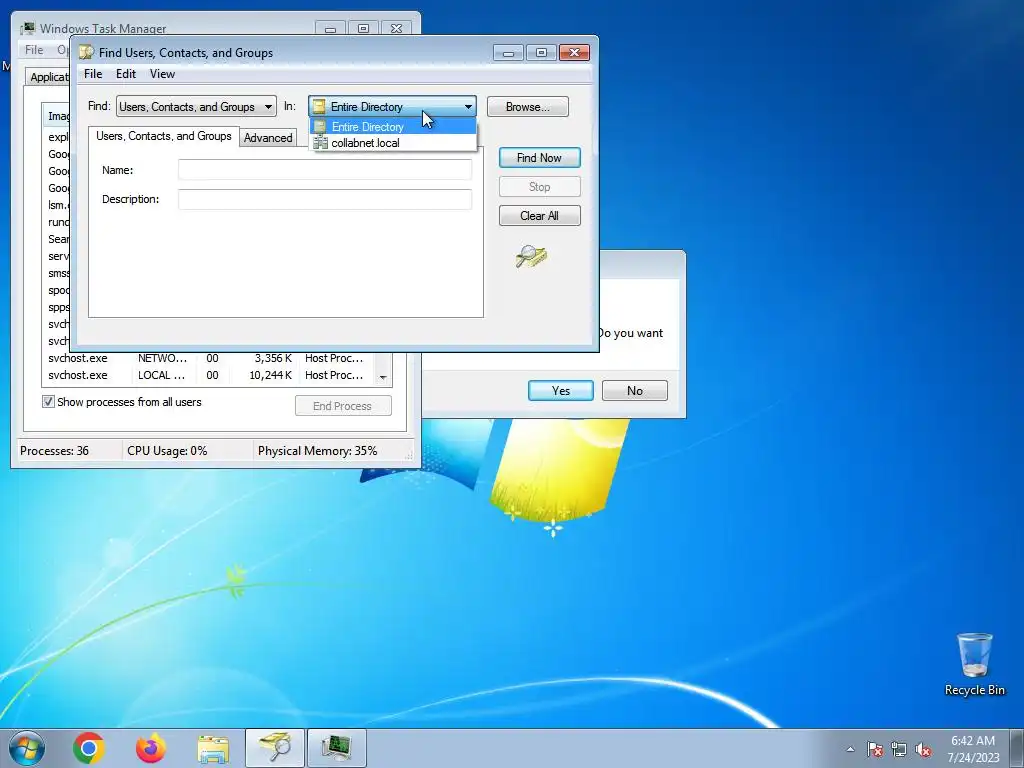Image resolution: width=1024 pixels, height=768 pixels.
Task: Click the 3,356 K memory value
Action: tap(273, 358)
